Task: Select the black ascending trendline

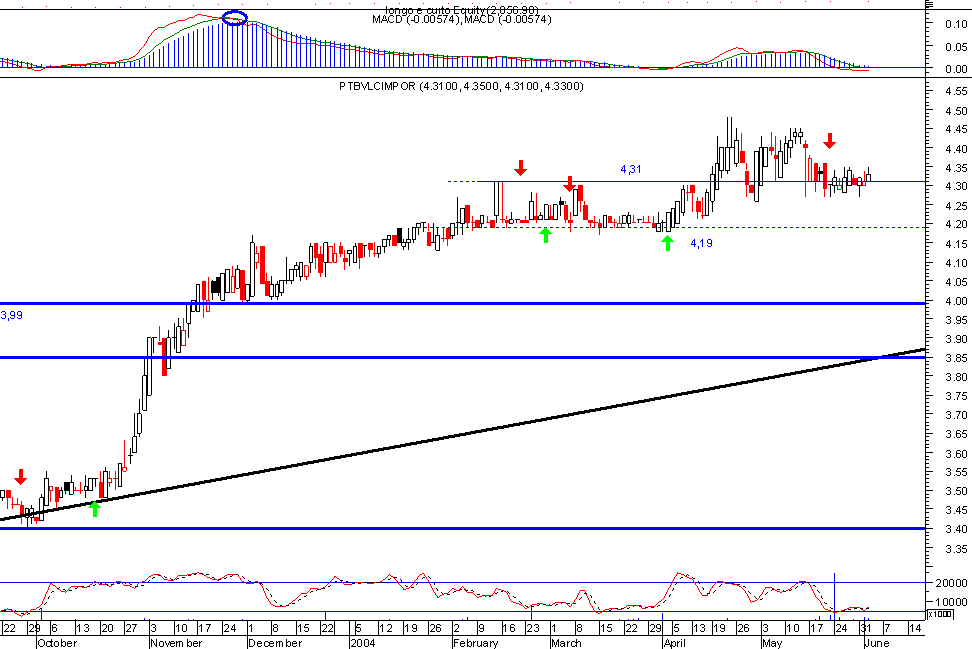Action: click(x=462, y=435)
